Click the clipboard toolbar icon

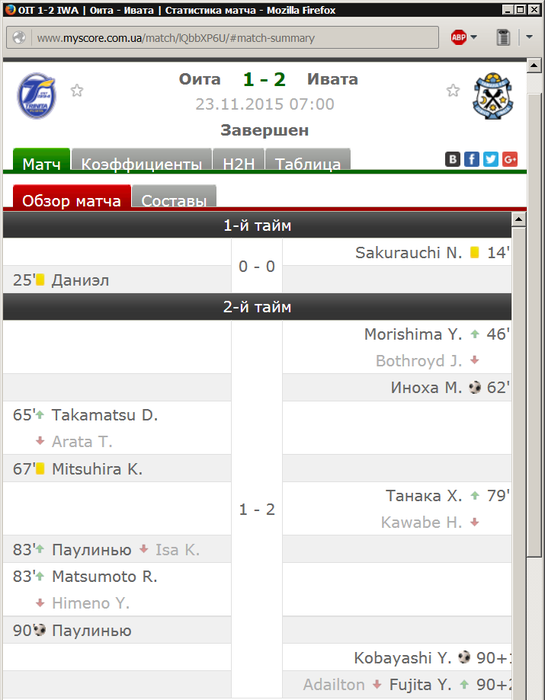[503, 38]
